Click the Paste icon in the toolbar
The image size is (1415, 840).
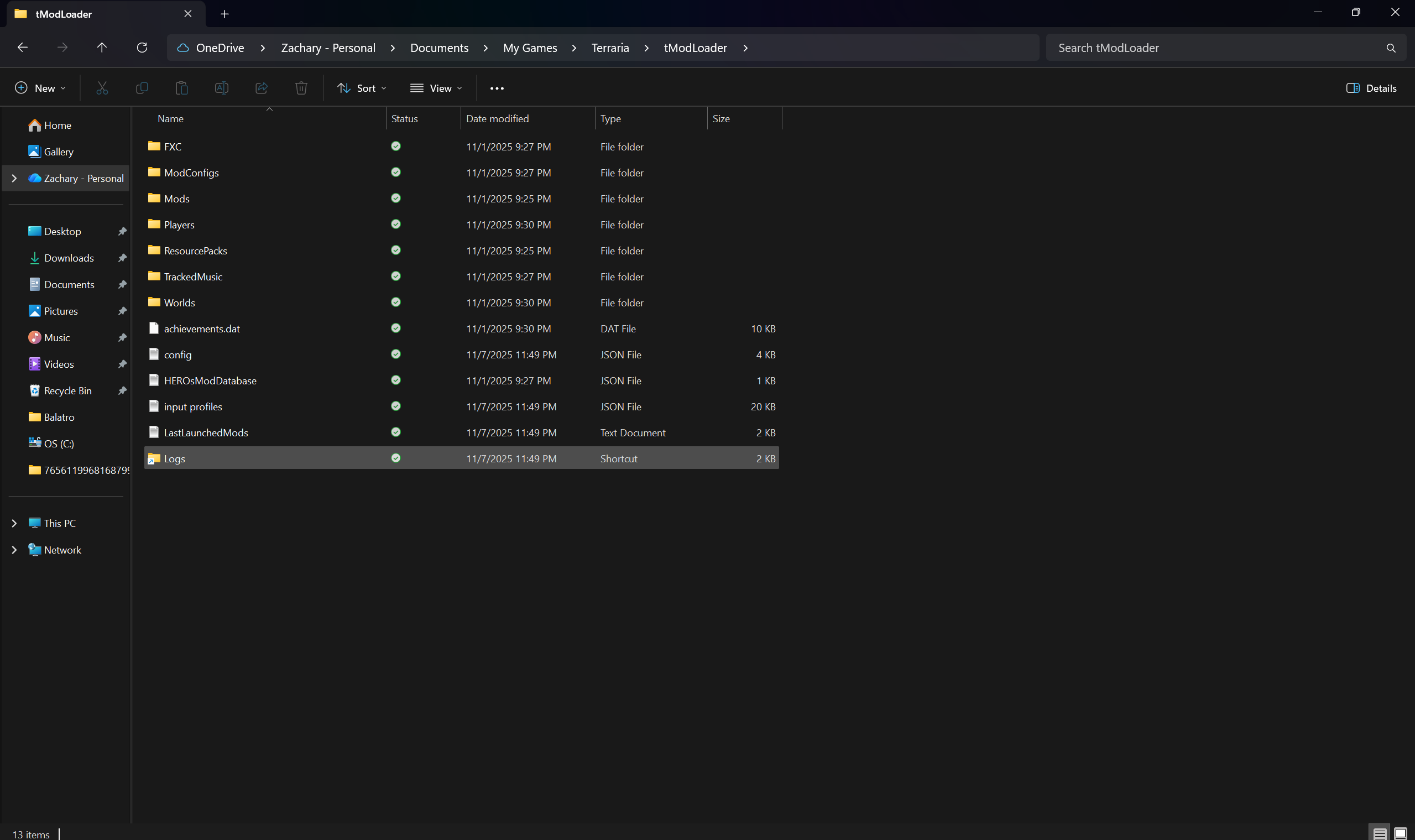[x=182, y=88]
